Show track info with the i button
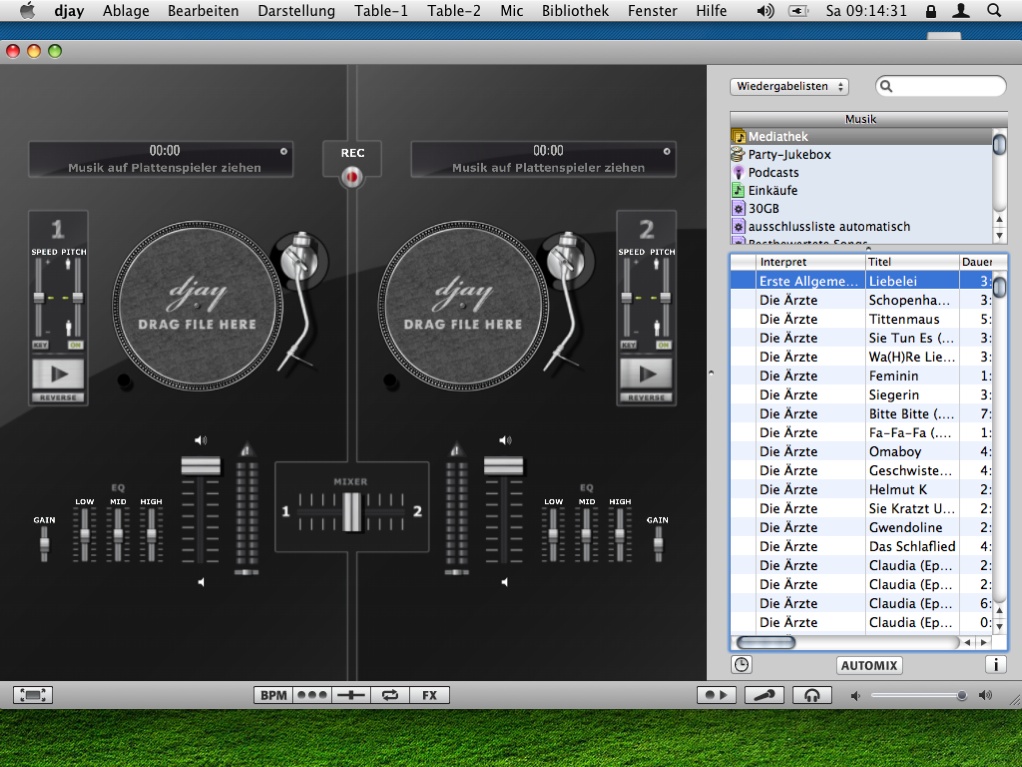Screen dimensions: 1022x767 click(996, 665)
